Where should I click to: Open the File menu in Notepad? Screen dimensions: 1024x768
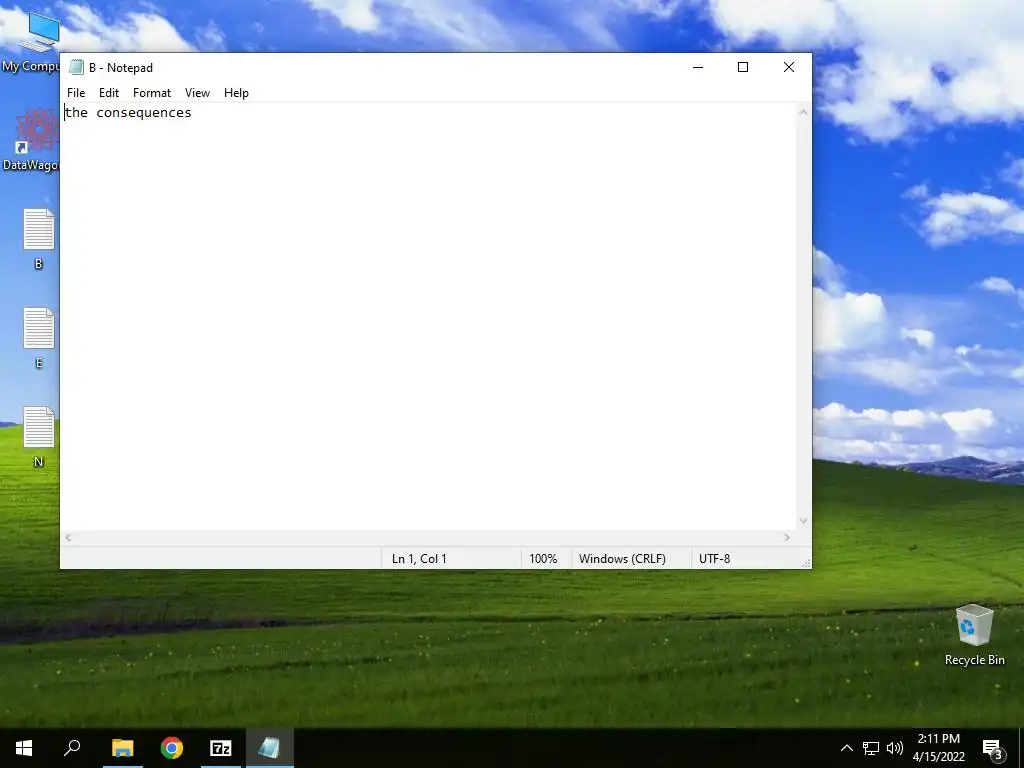click(76, 93)
